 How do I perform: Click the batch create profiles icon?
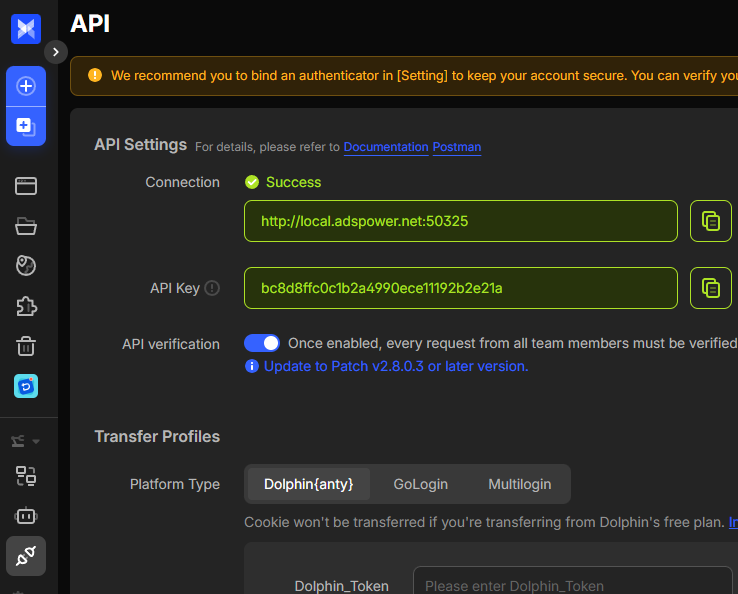(26, 126)
